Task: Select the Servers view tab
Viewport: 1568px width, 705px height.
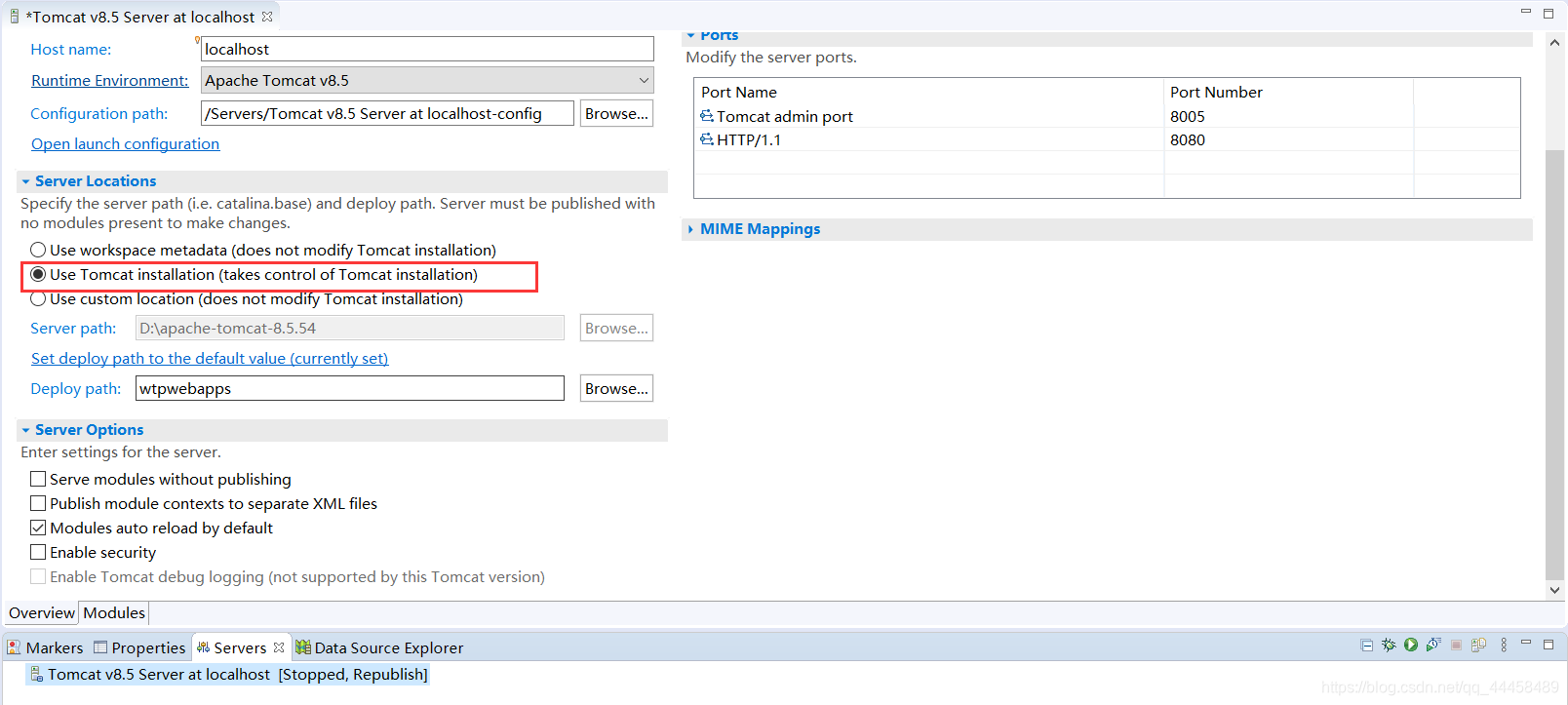Action: click(x=240, y=647)
